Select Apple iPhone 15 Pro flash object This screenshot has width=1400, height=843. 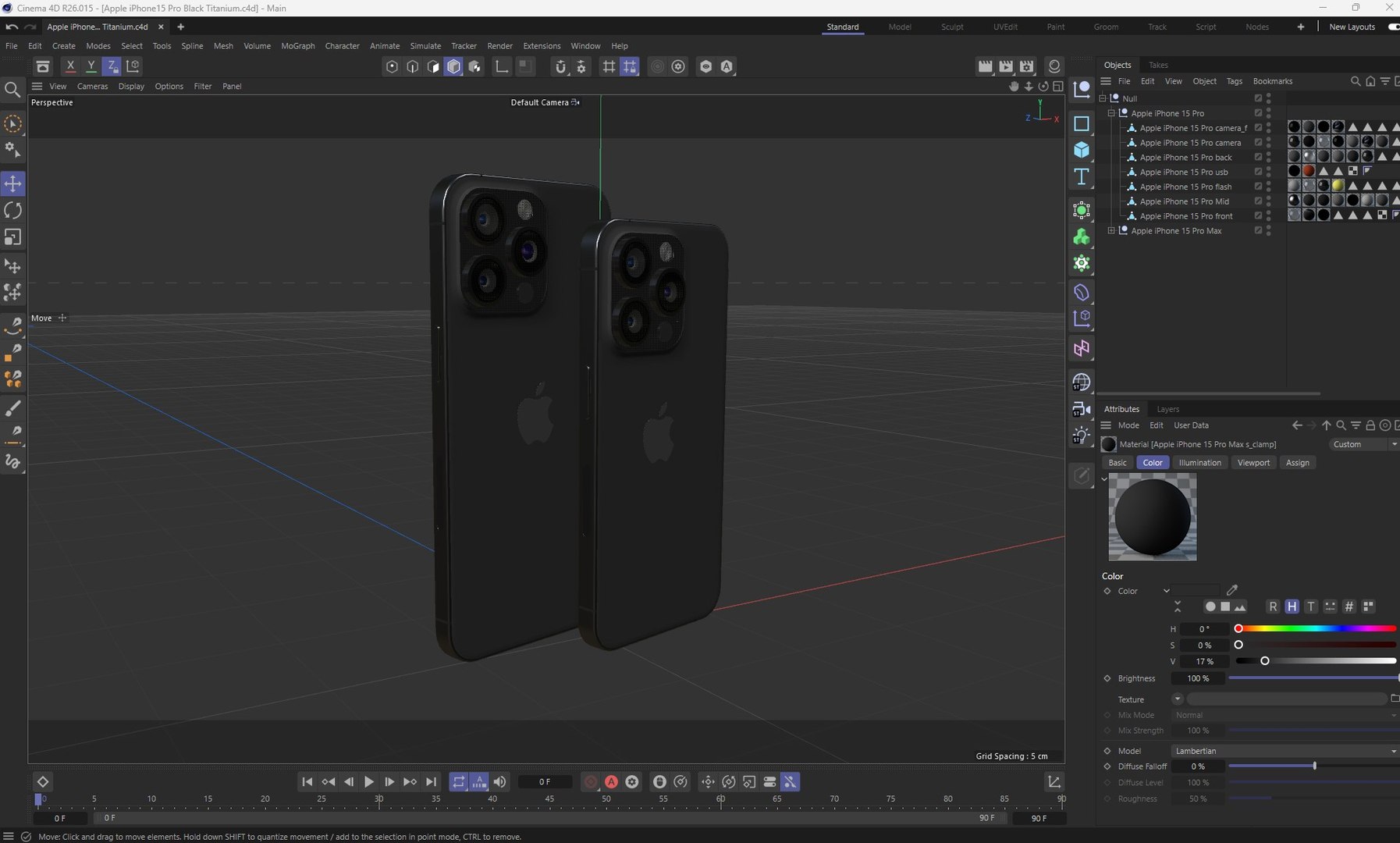pos(1185,187)
